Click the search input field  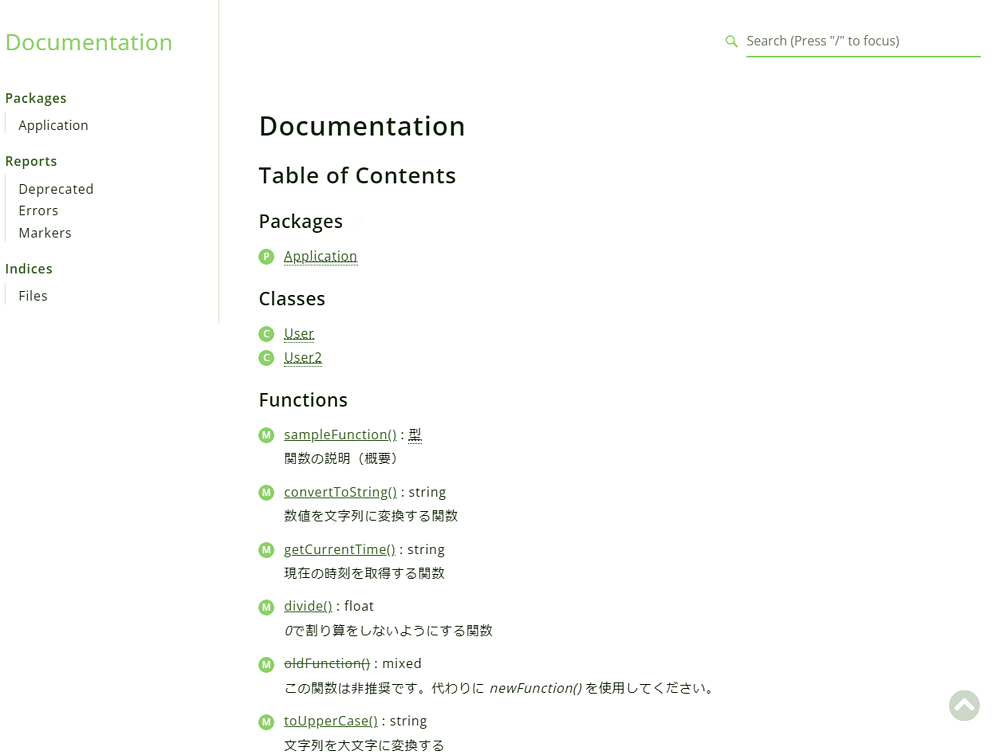pyautogui.click(x=860, y=41)
